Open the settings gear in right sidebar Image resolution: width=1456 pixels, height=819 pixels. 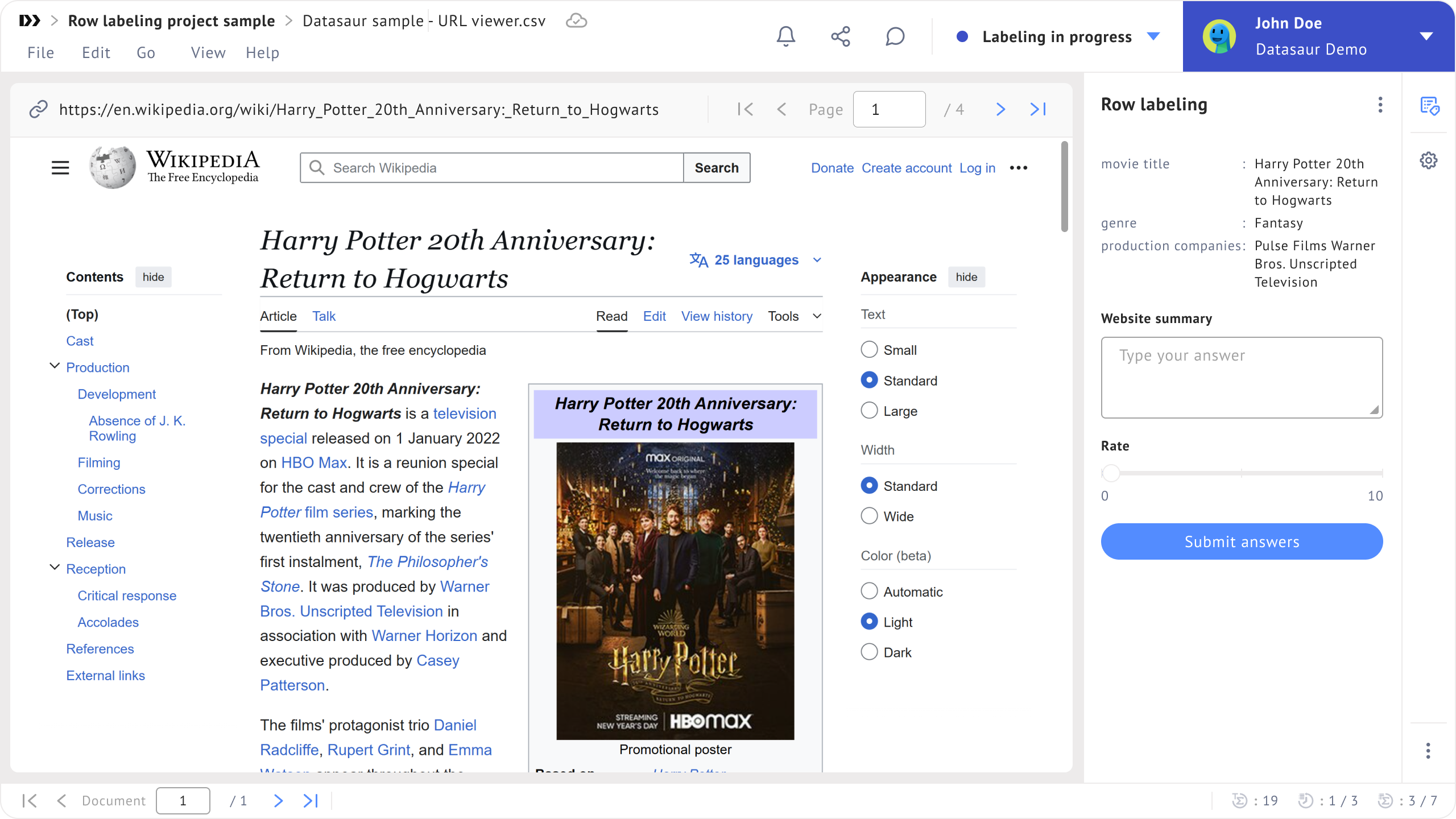(1428, 160)
